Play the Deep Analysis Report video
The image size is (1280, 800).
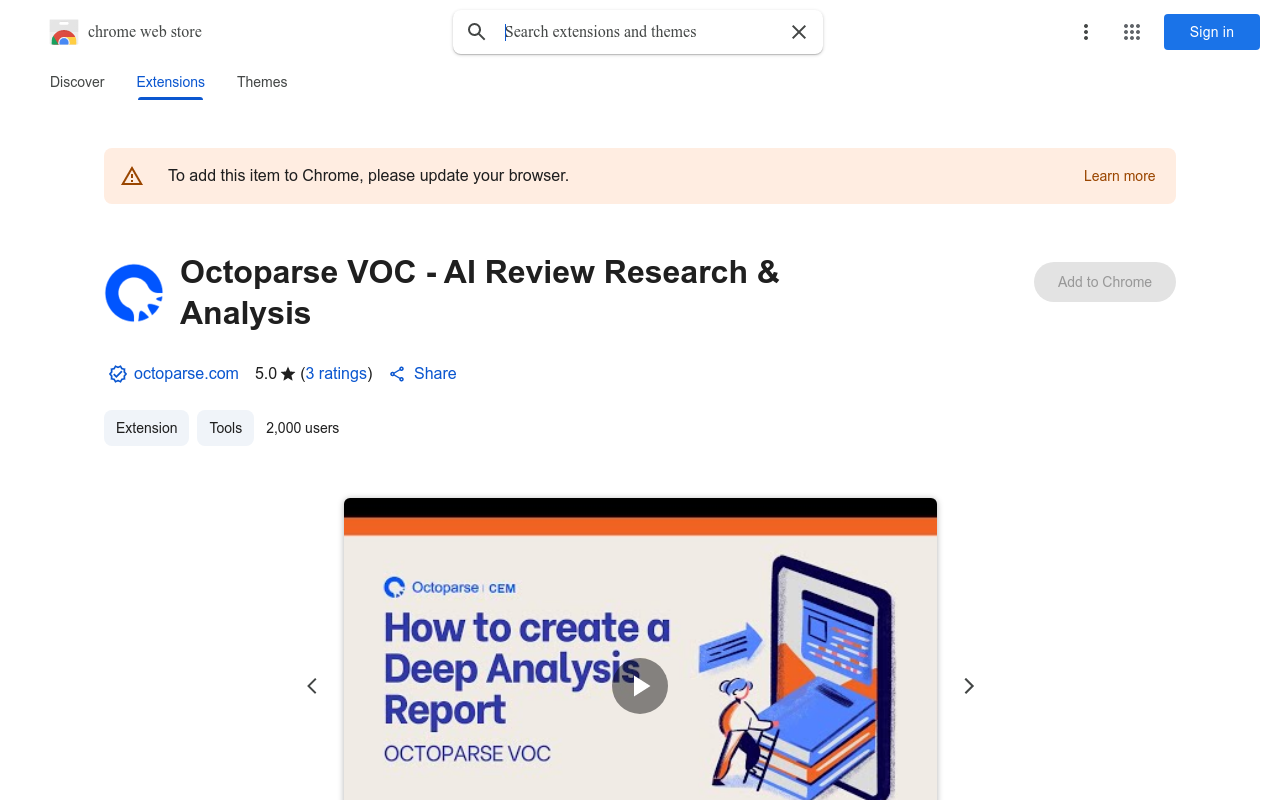click(x=640, y=686)
